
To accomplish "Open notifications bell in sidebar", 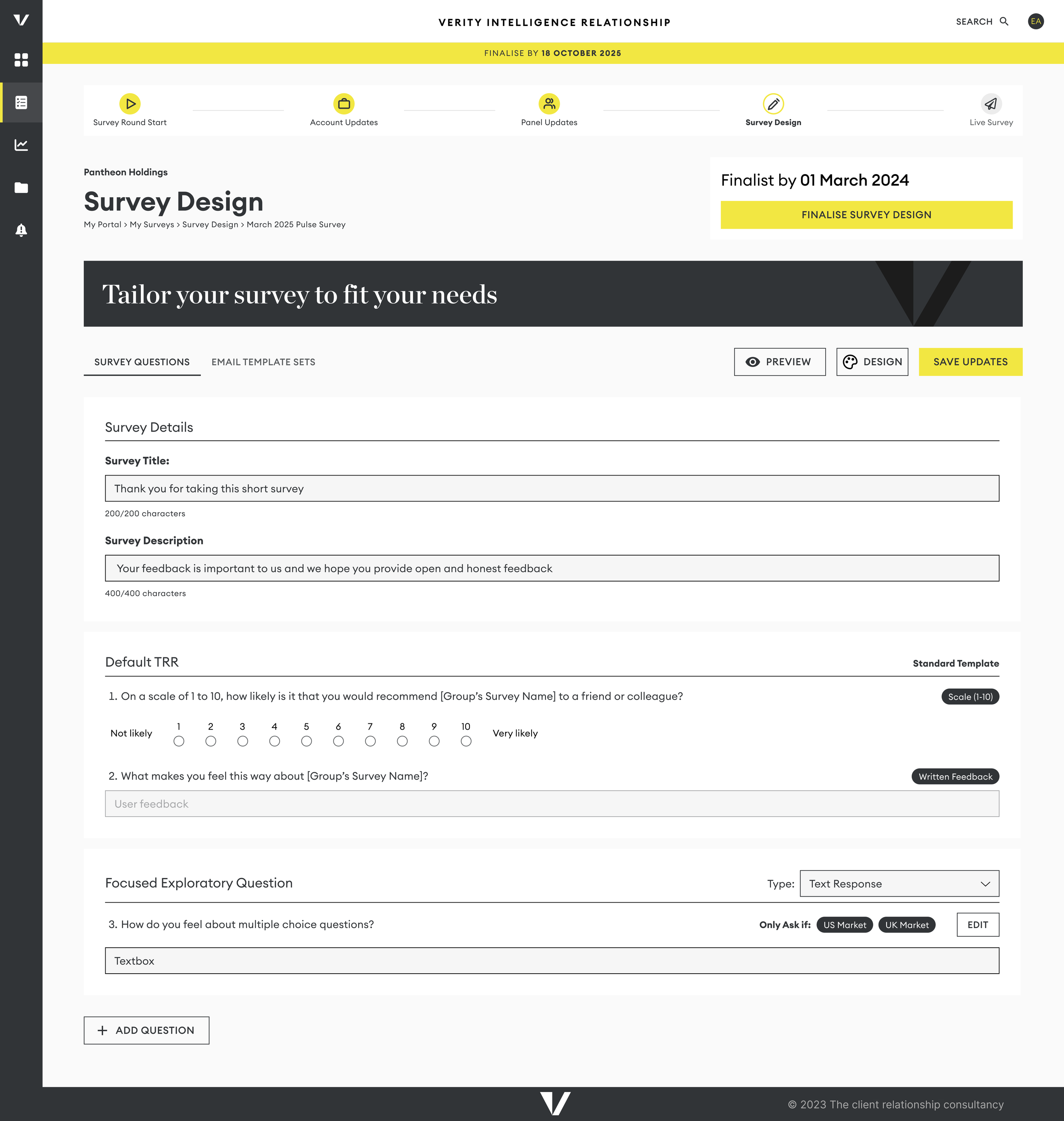I will click(x=21, y=230).
